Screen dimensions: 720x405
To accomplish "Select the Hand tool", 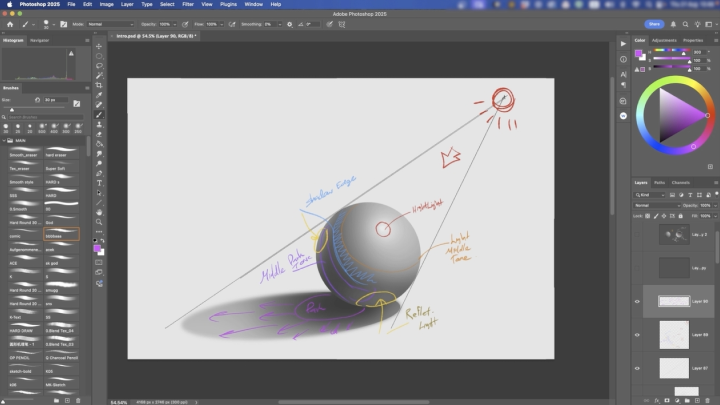I will (99, 211).
